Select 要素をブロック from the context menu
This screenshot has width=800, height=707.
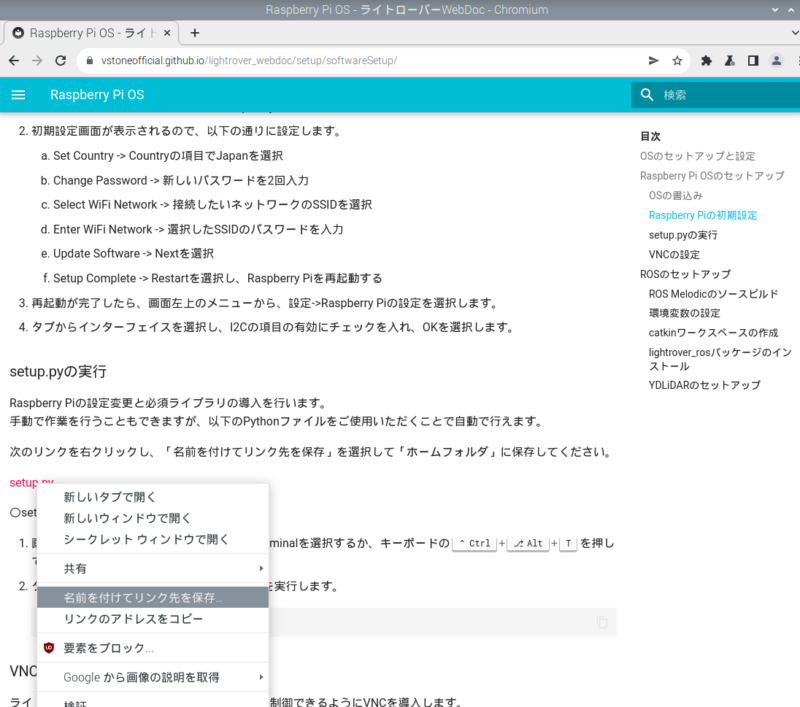[x=153, y=648]
